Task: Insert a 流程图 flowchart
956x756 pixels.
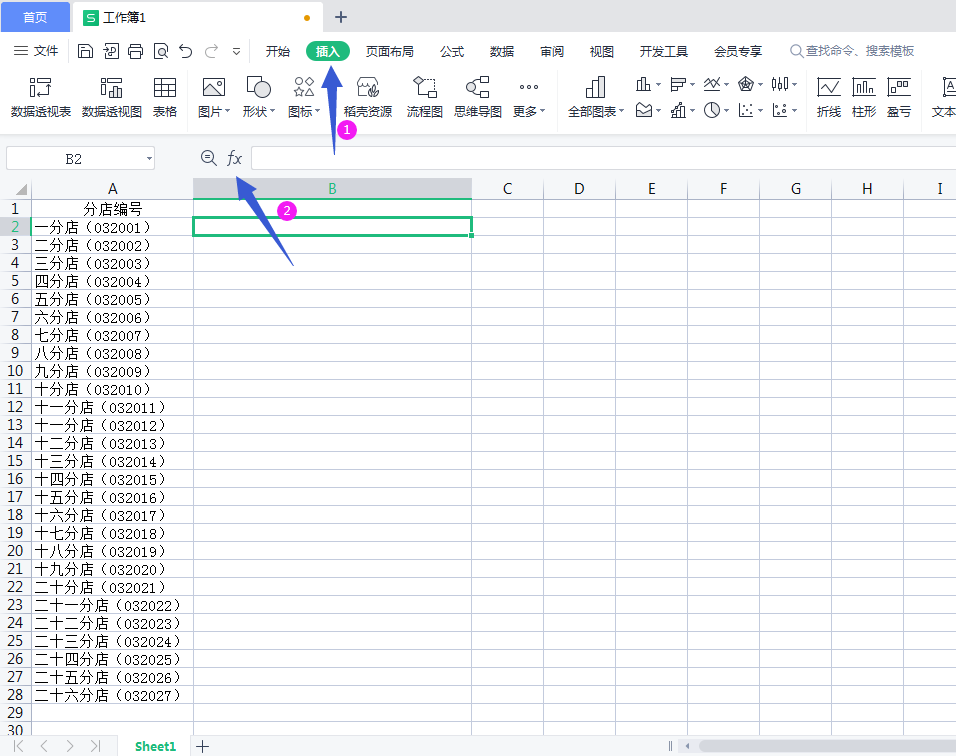Action: click(x=424, y=98)
